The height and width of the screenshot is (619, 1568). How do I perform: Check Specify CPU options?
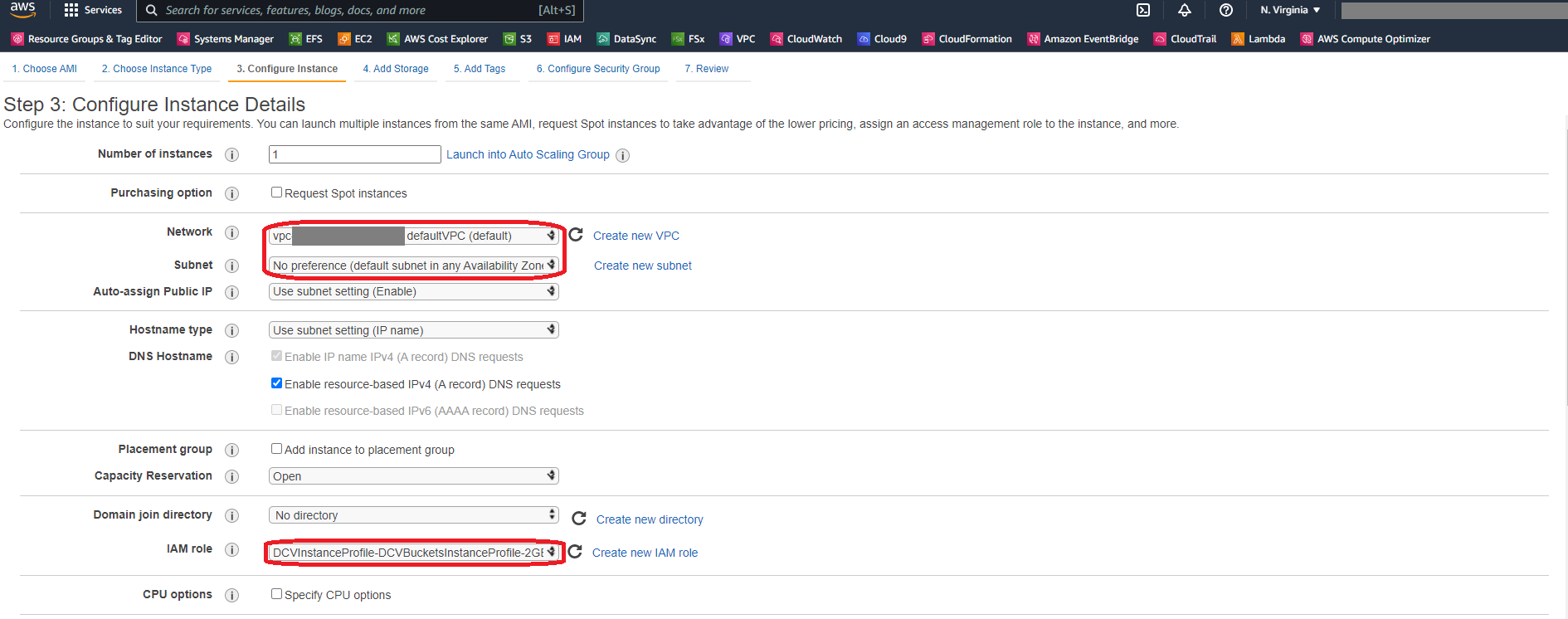click(276, 594)
